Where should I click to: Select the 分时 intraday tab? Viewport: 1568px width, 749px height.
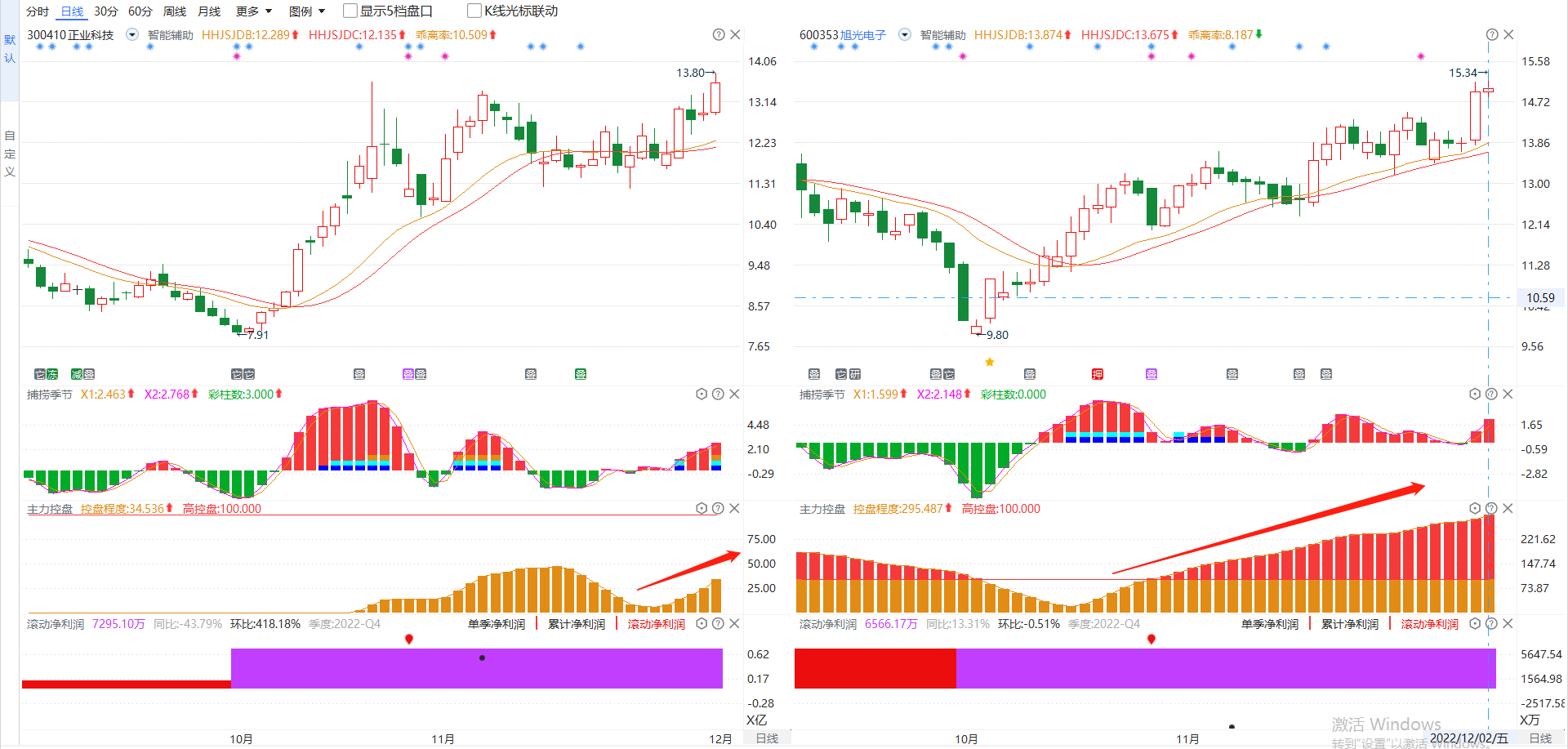tap(38, 11)
